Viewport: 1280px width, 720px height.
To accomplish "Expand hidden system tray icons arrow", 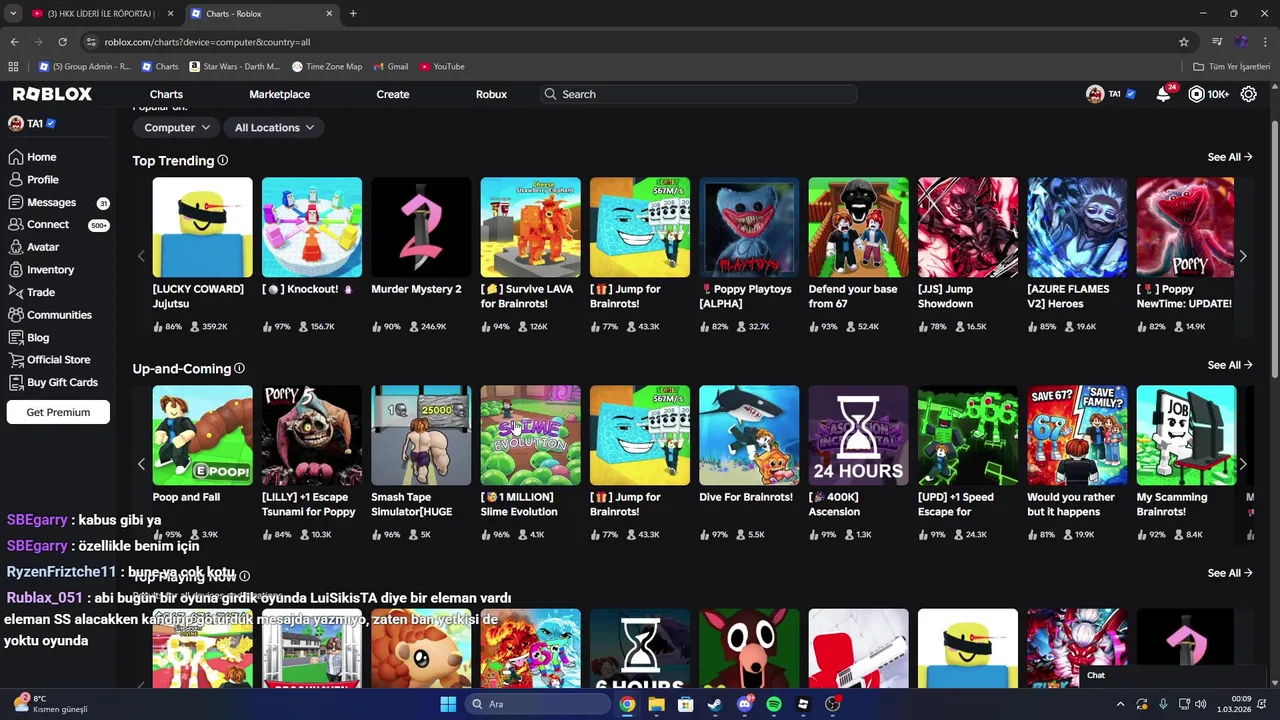I will click(1120, 704).
